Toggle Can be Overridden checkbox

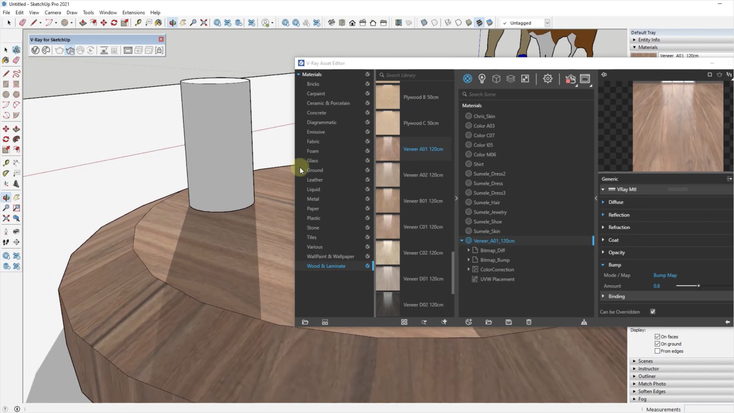(653, 311)
